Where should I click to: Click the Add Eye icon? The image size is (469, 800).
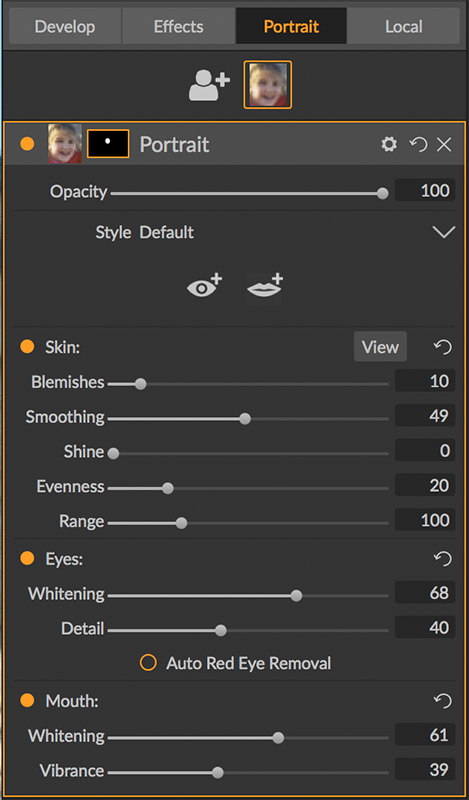(x=205, y=286)
